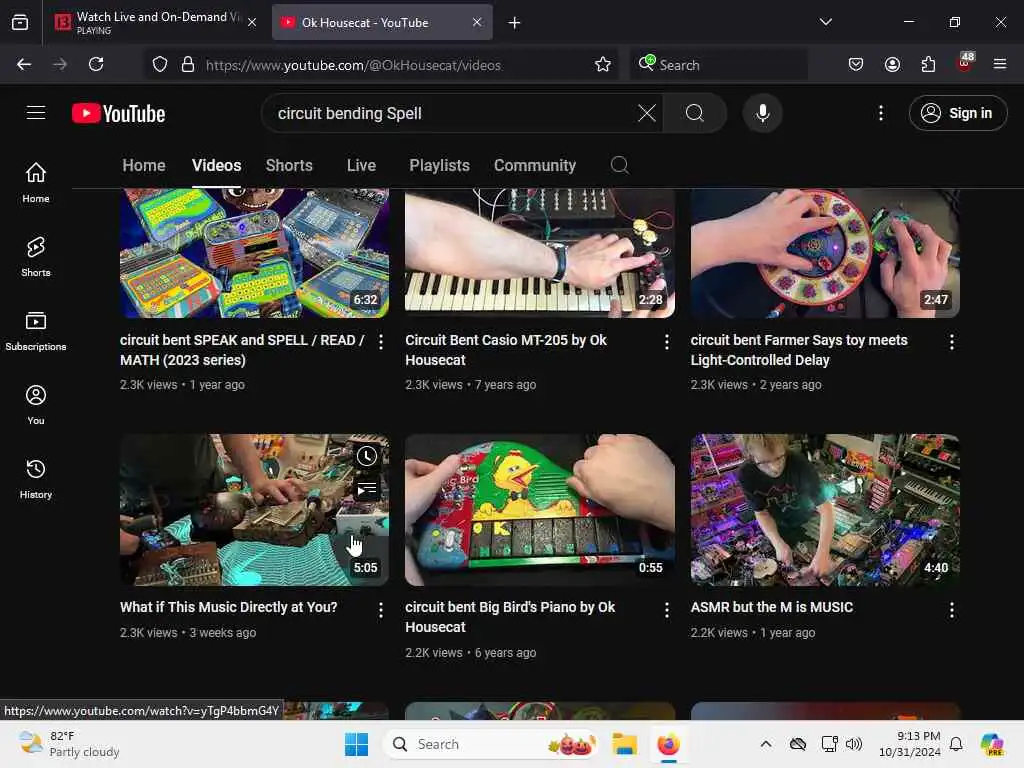Open Subscriptions in the left sidebar
Screen dimensions: 1024x768
(x=36, y=330)
